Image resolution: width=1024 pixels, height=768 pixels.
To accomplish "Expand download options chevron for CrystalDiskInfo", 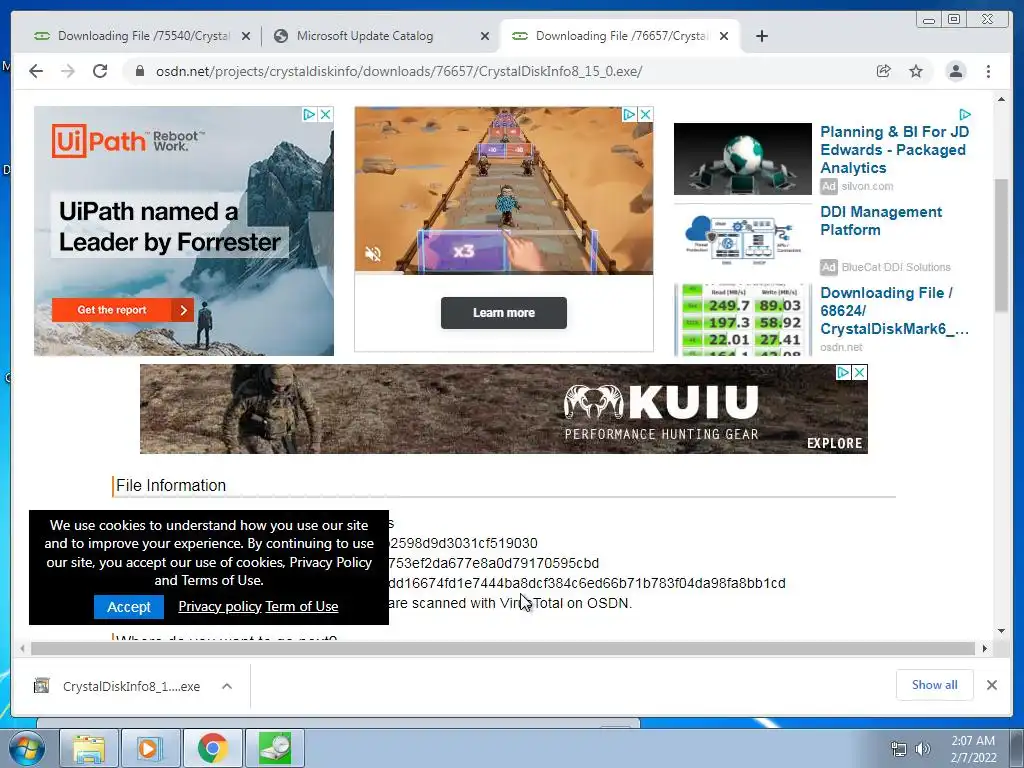I will click(x=227, y=686).
